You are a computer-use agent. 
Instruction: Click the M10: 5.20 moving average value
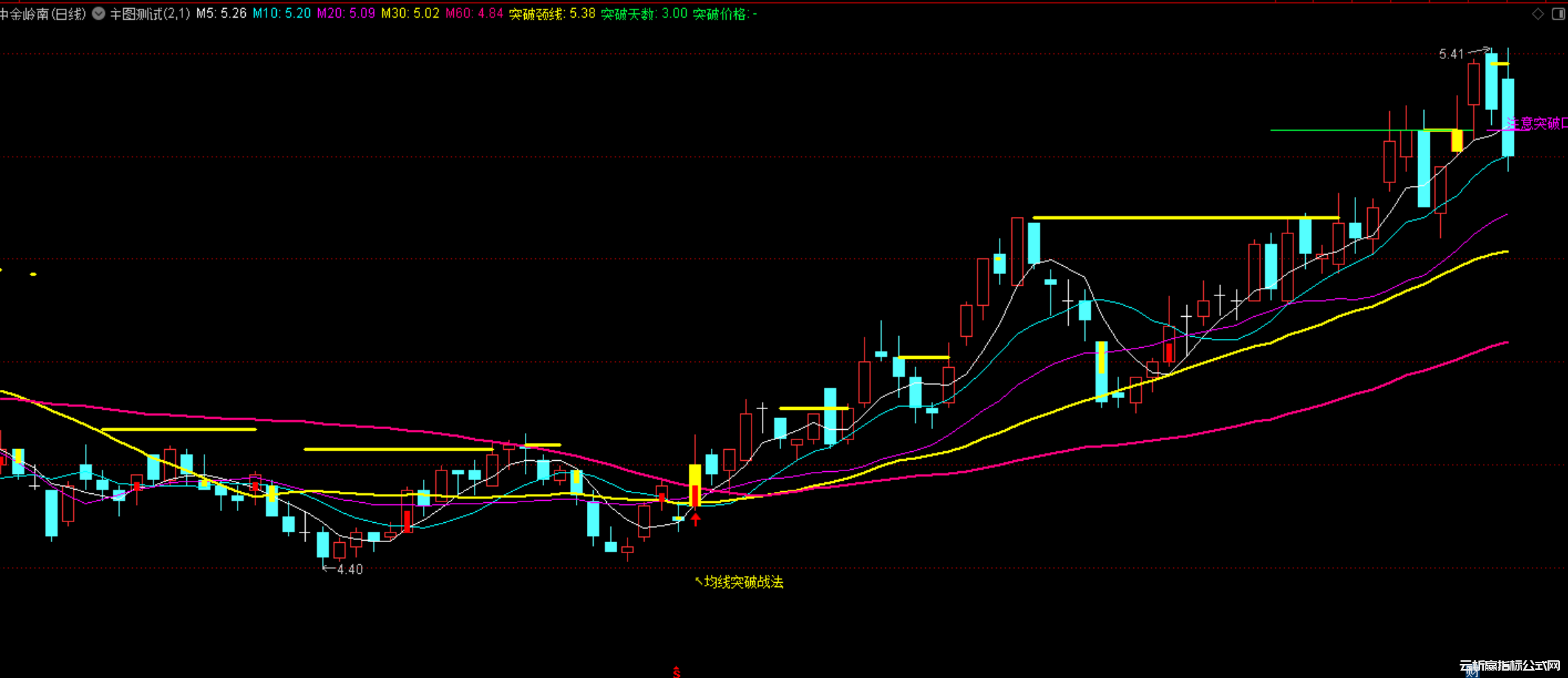click(281, 13)
